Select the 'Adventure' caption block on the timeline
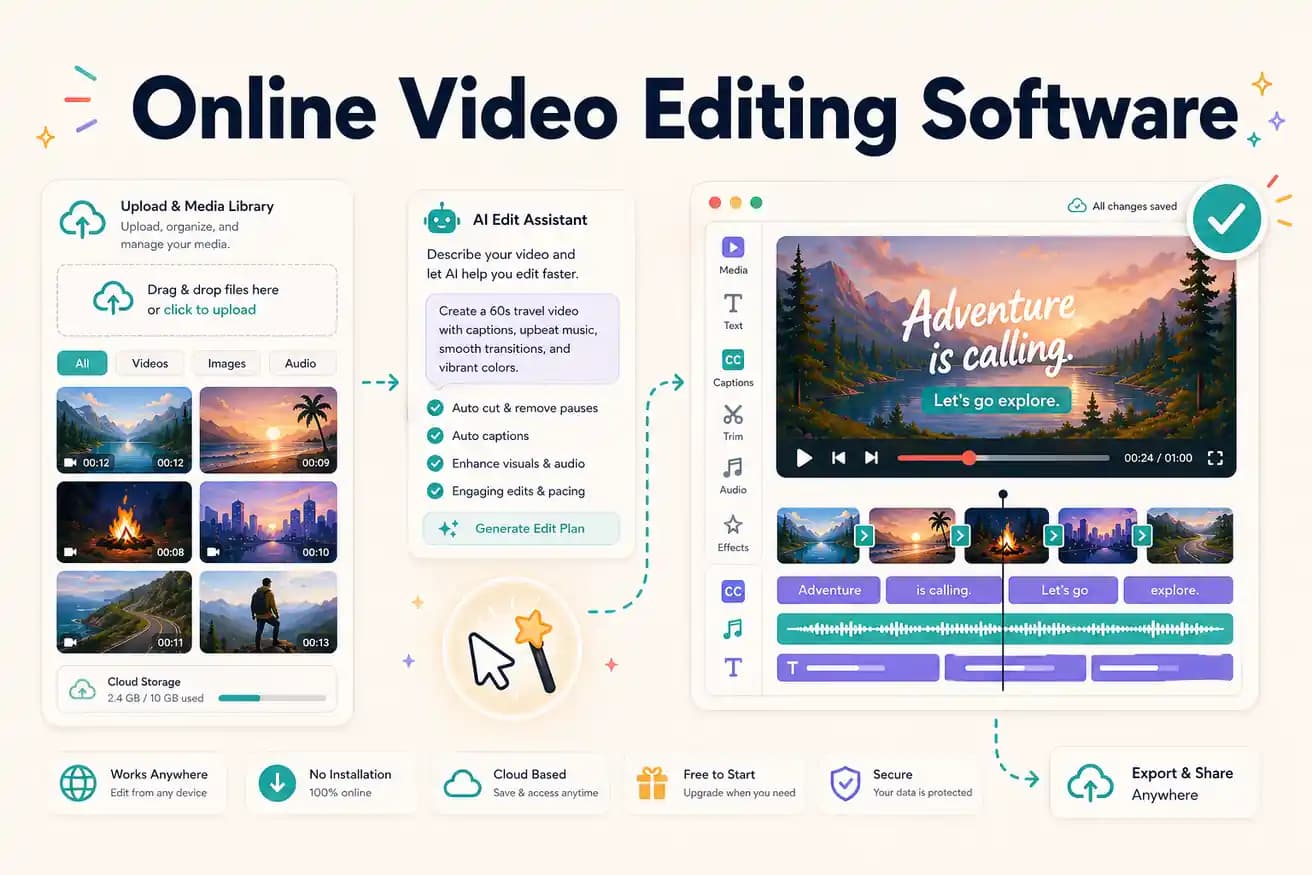The width and height of the screenshot is (1312, 875). tap(828, 590)
